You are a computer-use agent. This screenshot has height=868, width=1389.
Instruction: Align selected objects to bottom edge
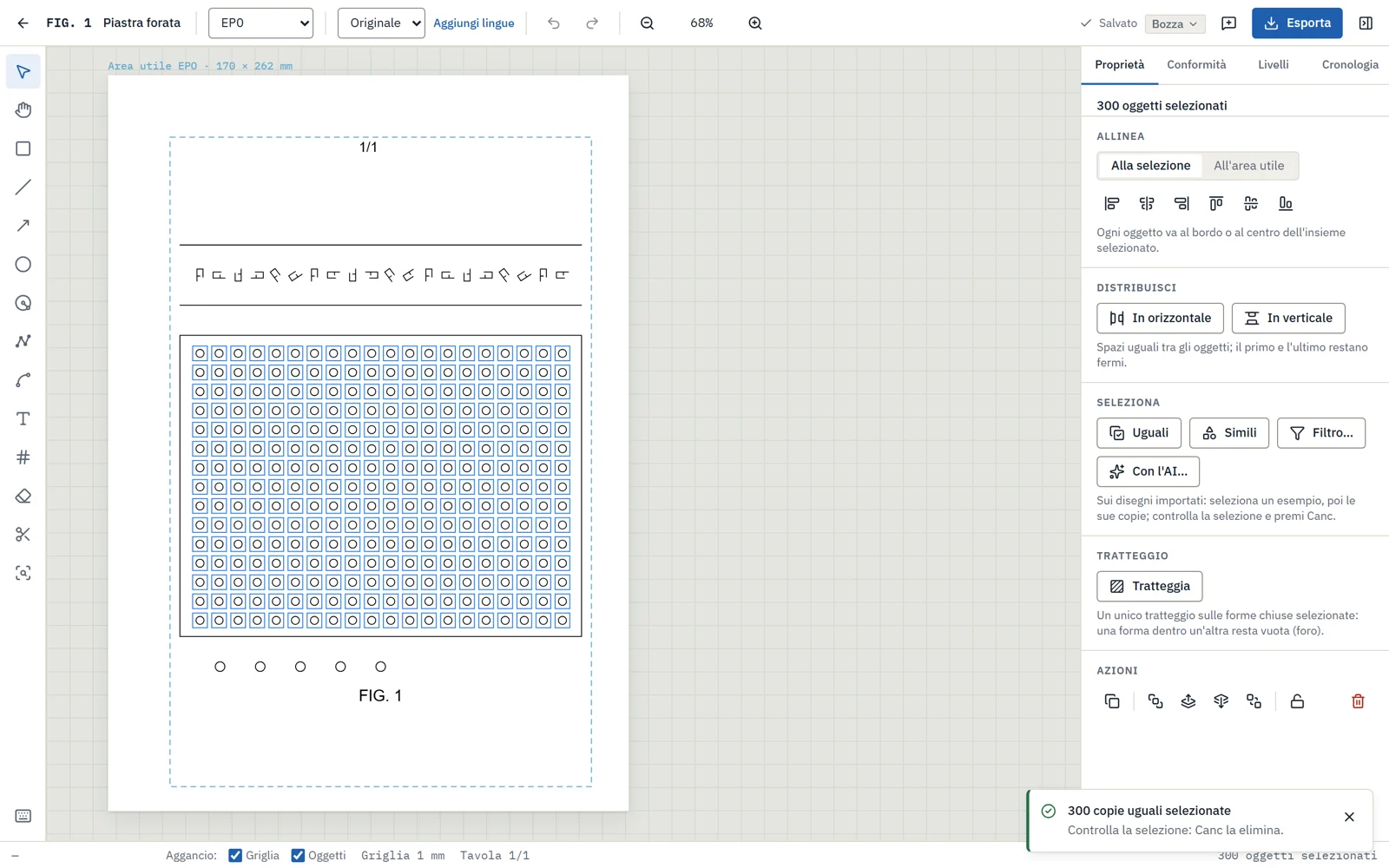[x=1286, y=203]
